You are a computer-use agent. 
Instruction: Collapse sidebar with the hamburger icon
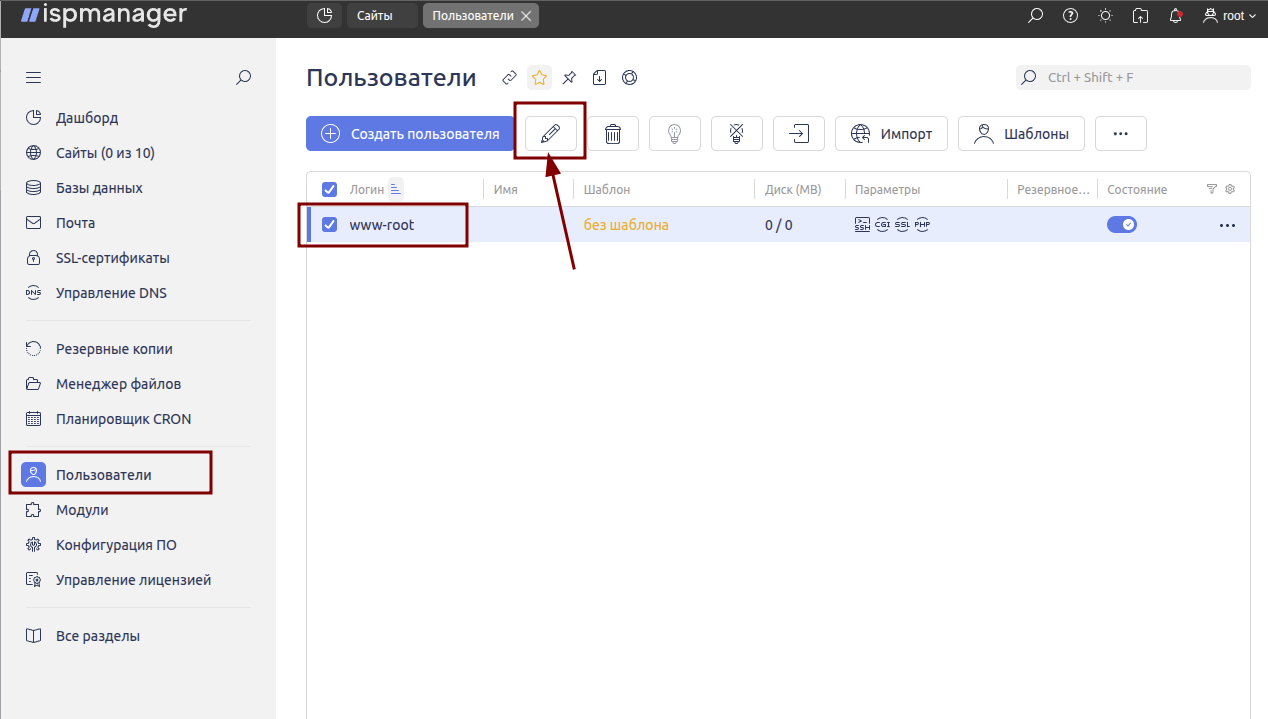[34, 77]
